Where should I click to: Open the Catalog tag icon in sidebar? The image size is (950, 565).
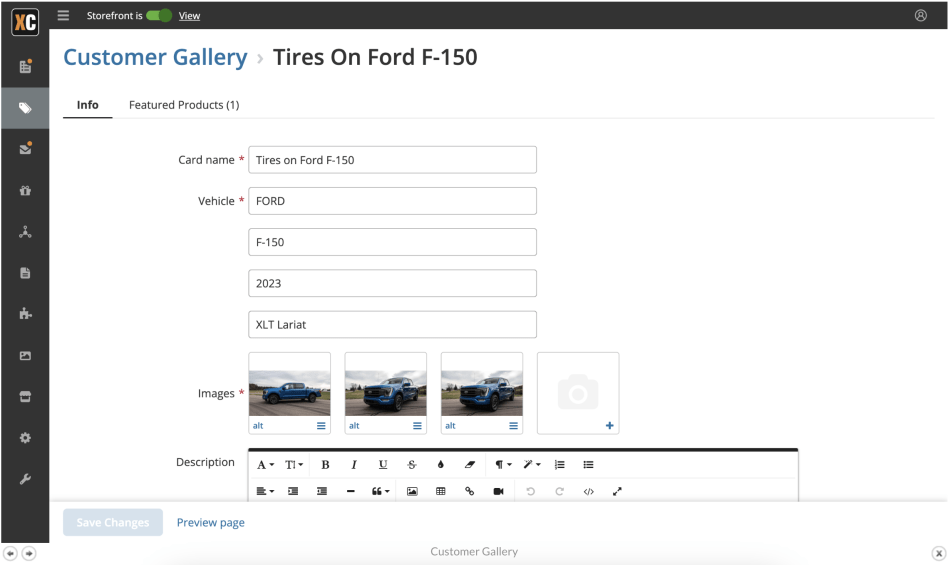25,108
